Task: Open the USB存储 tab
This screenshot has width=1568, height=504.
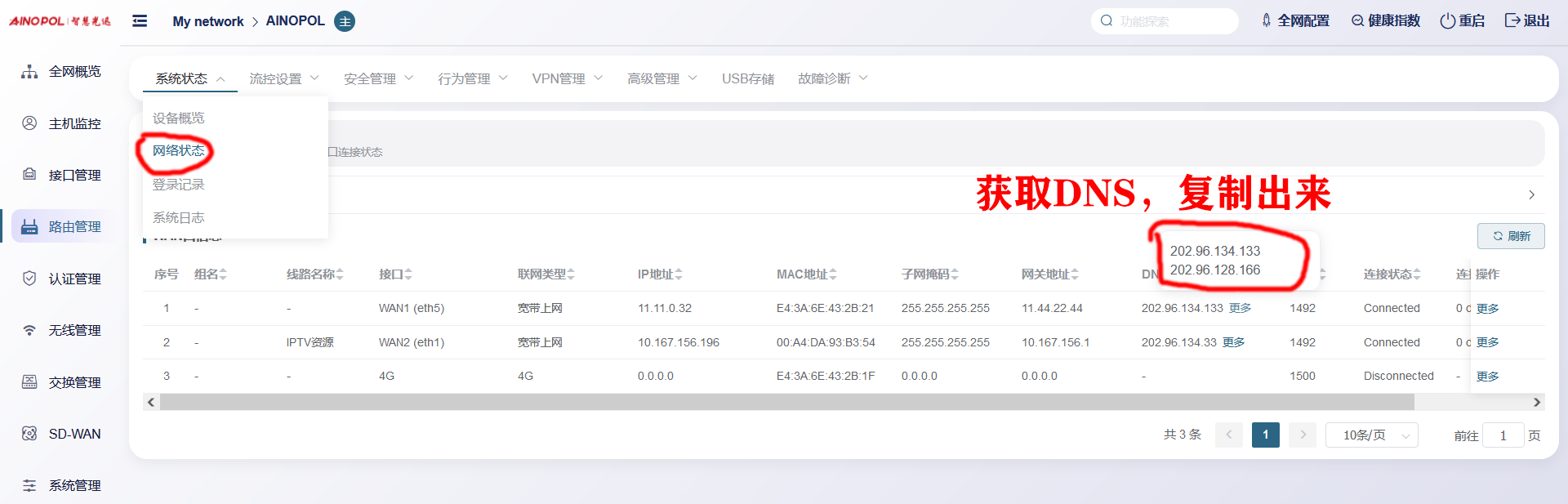Action: click(x=747, y=79)
